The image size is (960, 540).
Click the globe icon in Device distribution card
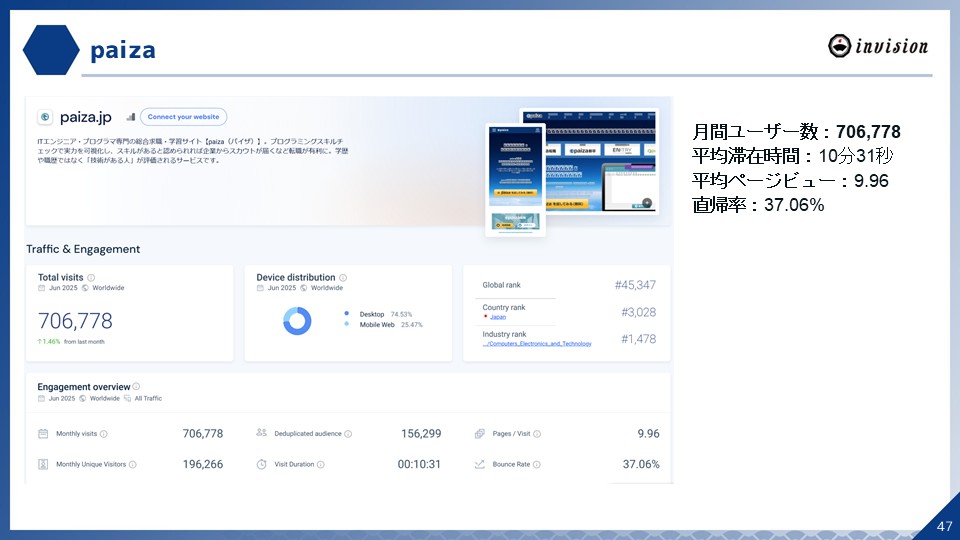pyautogui.click(x=304, y=288)
